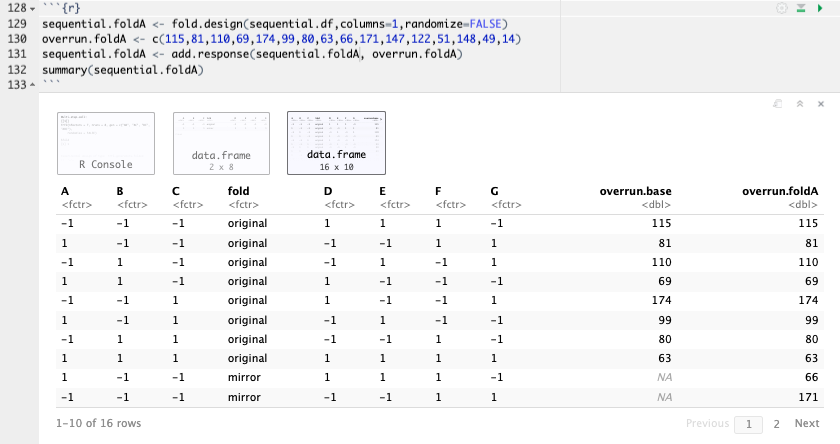Image resolution: width=840 pixels, height=444 pixels.
Task: Clear the chunk output with X icon
Action: pos(820,103)
